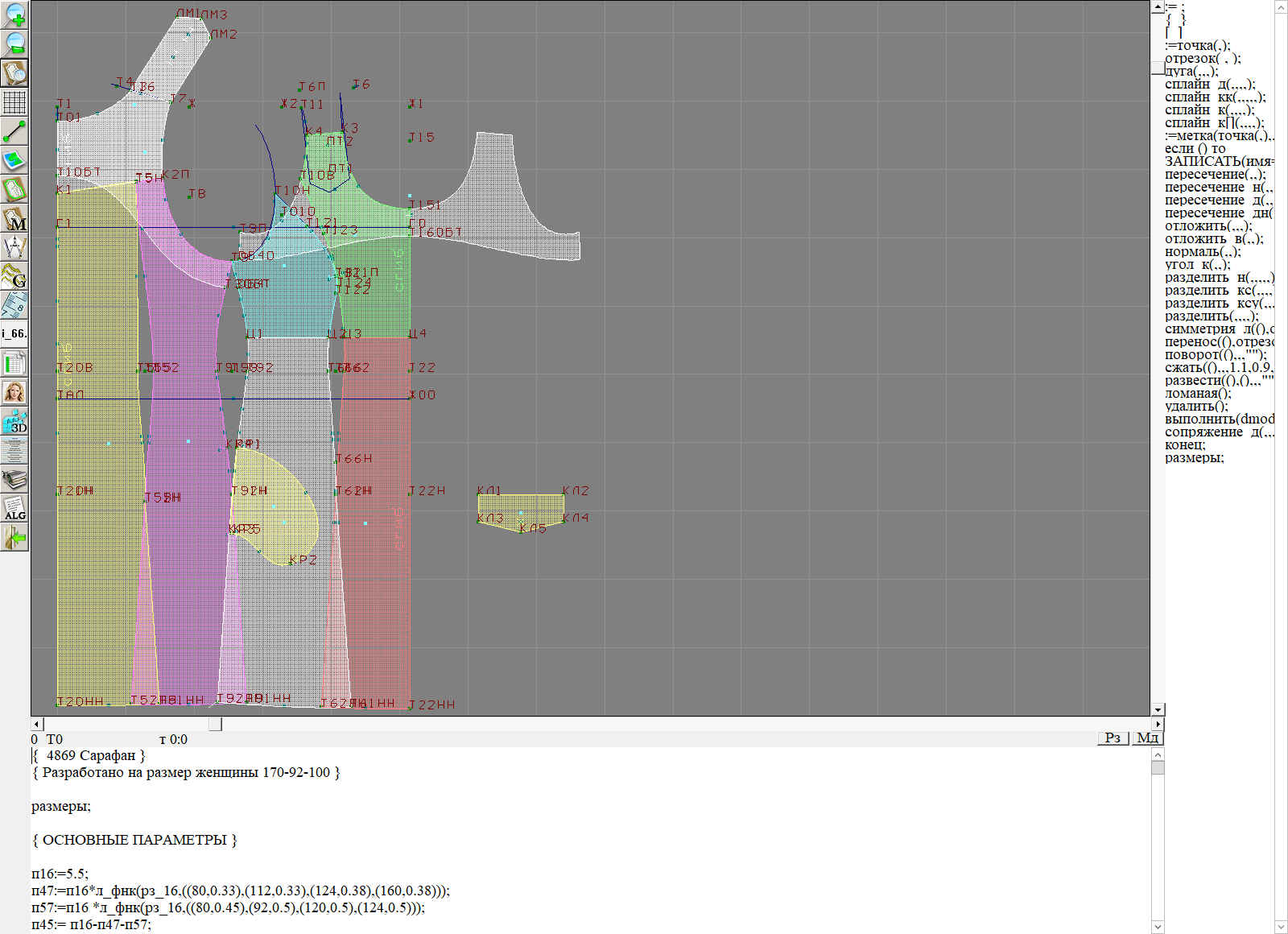Open the green table spreadsheet icon
This screenshot has width=1288, height=934.
point(14,363)
